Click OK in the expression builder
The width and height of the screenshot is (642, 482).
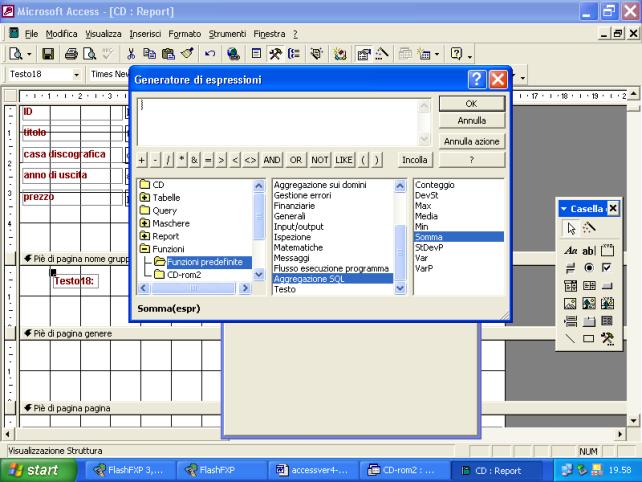[472, 104]
